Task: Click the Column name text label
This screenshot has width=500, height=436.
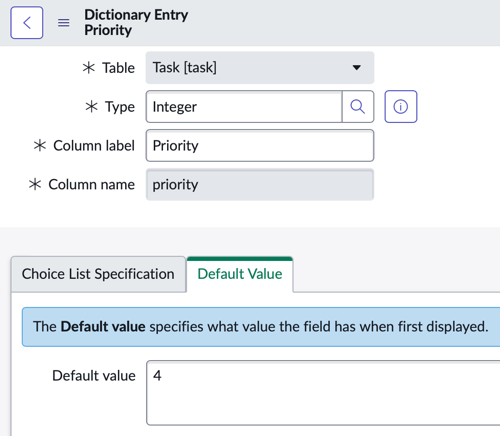Action: pos(92,185)
